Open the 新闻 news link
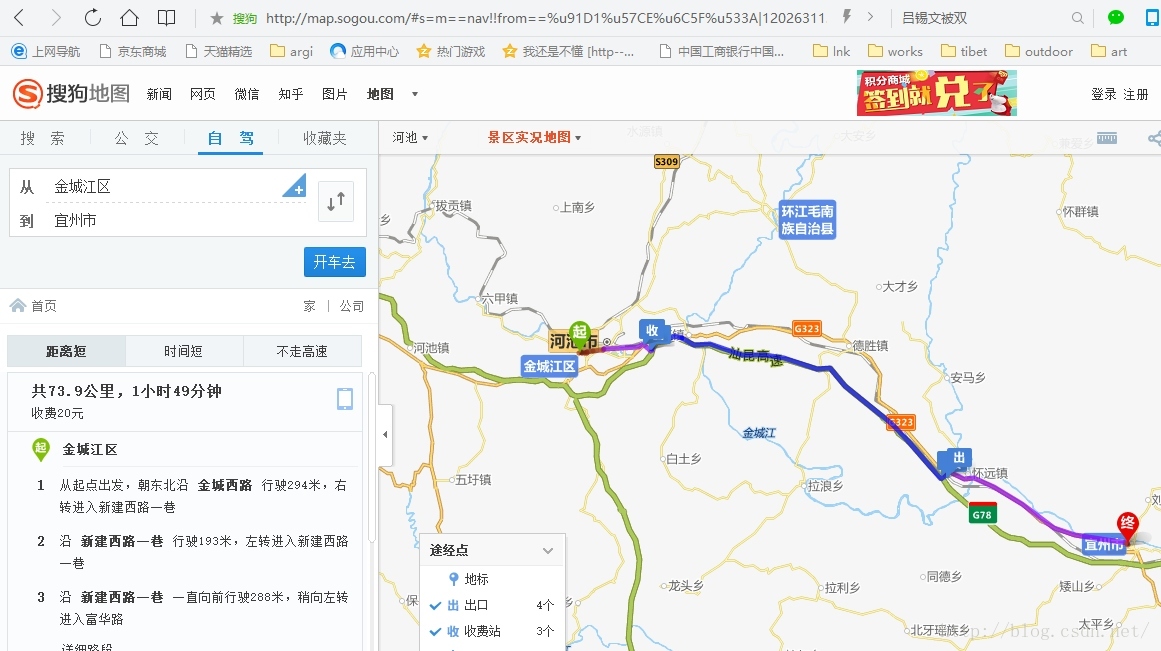 (159, 94)
